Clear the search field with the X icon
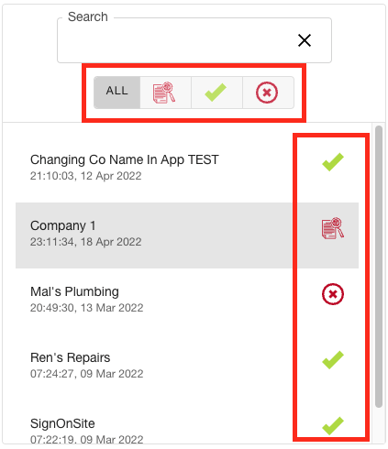388x449 pixels. pyautogui.click(x=304, y=40)
